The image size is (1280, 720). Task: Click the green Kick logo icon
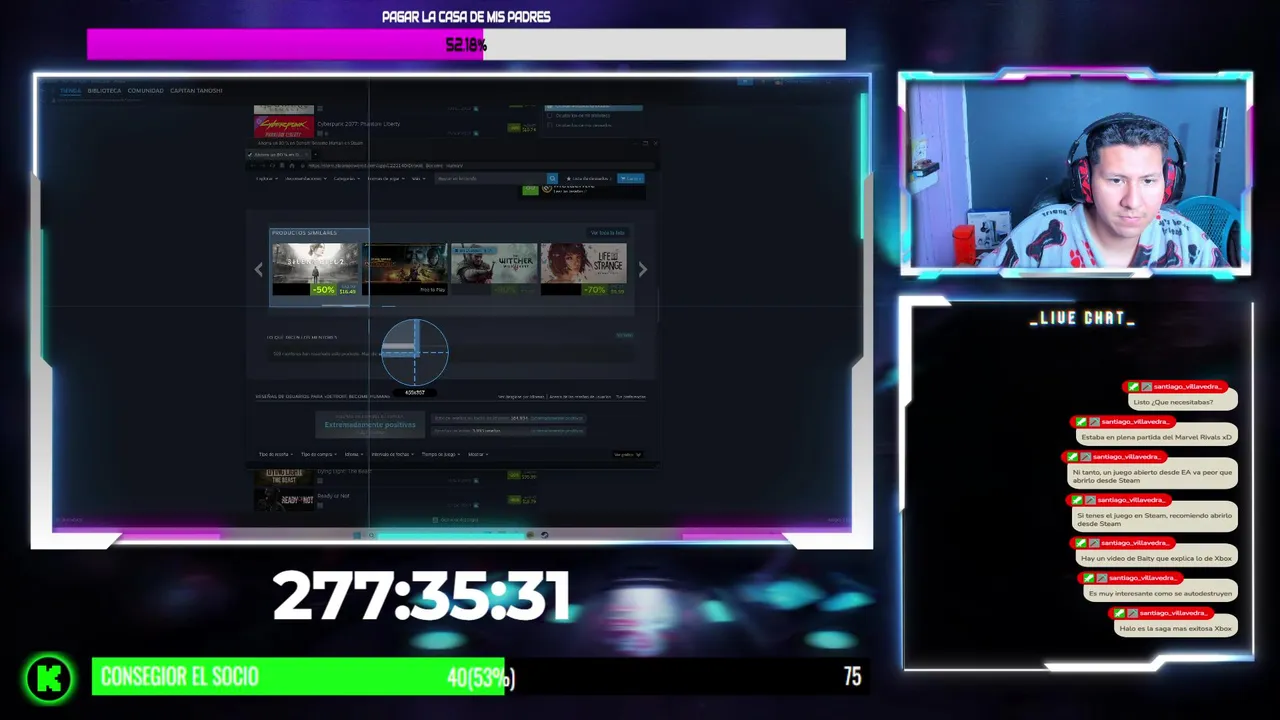(49, 678)
